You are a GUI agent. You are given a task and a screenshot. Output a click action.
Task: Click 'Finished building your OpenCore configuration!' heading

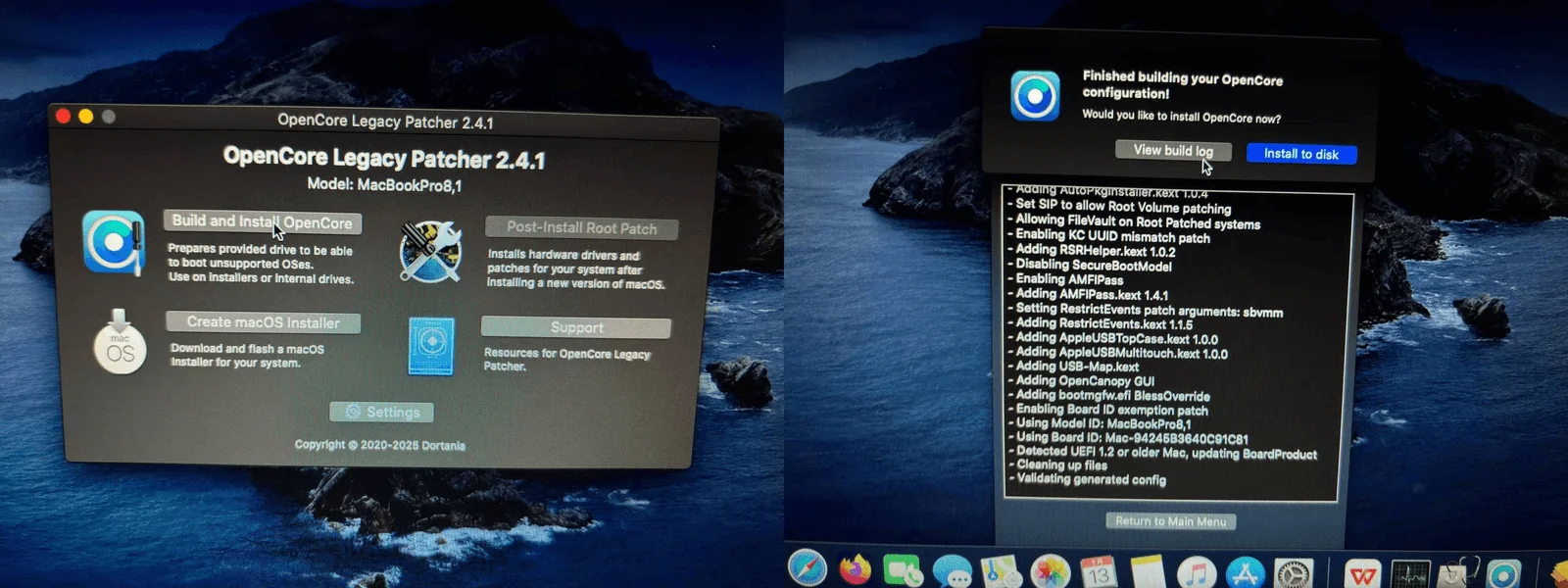click(x=1183, y=84)
